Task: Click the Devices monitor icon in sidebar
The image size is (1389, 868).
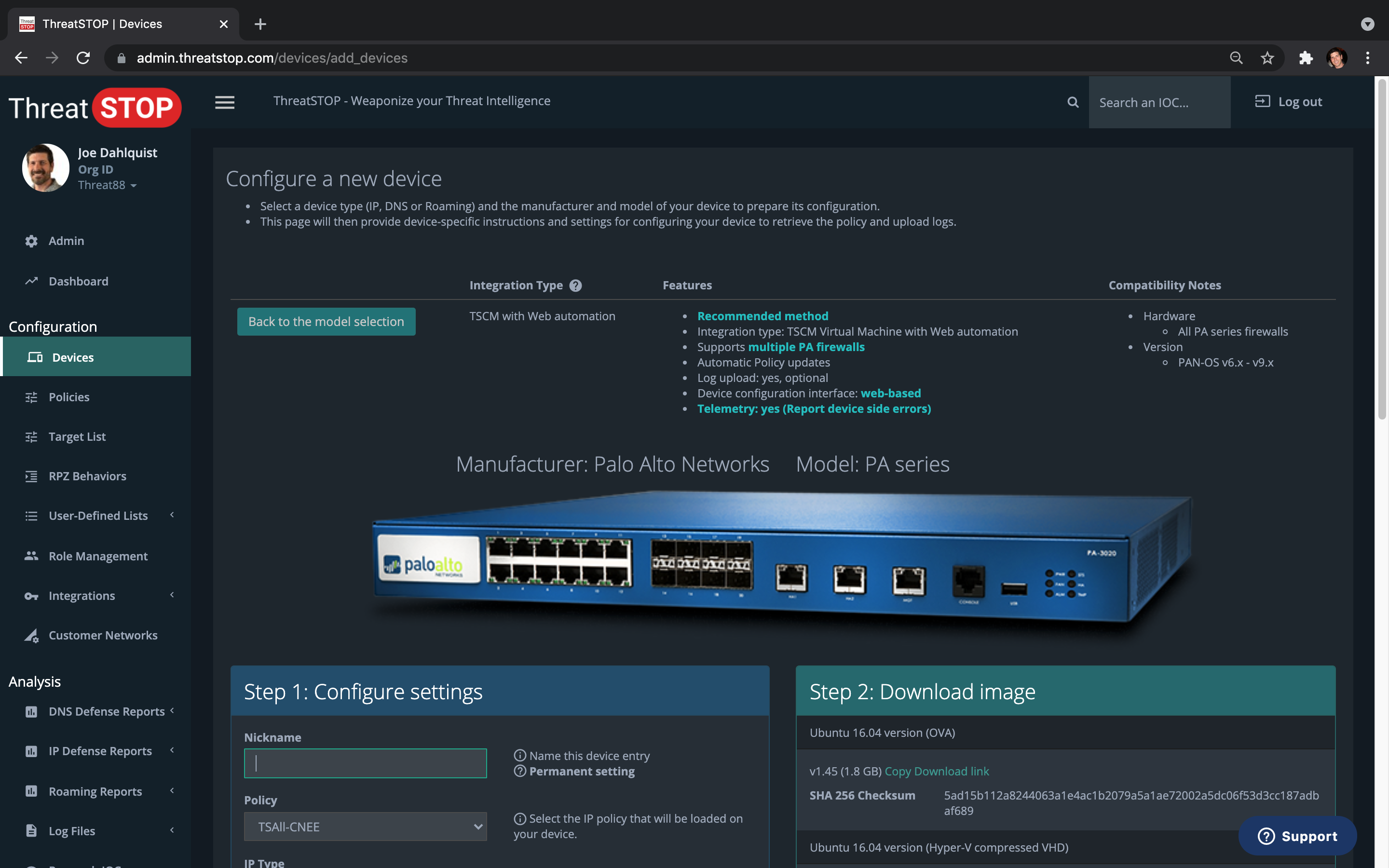Action: coord(35,357)
